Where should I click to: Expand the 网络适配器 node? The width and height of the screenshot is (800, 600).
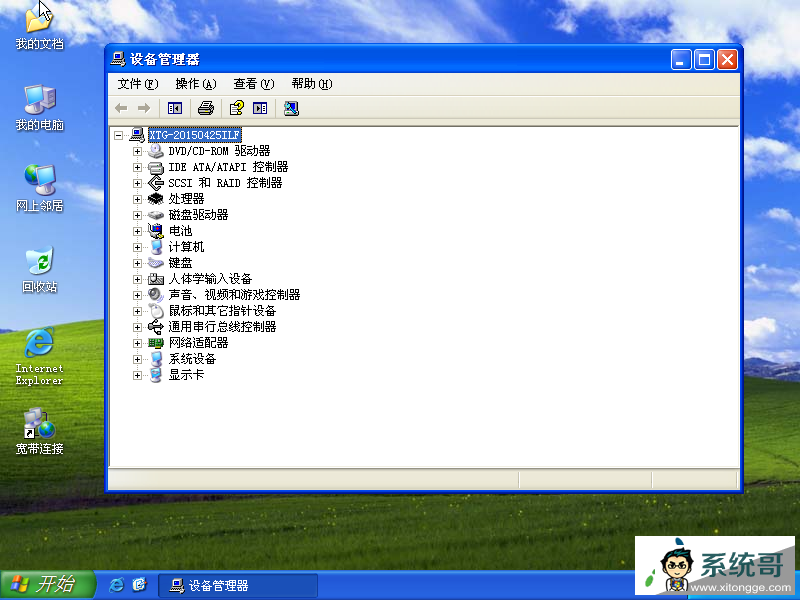(x=137, y=343)
